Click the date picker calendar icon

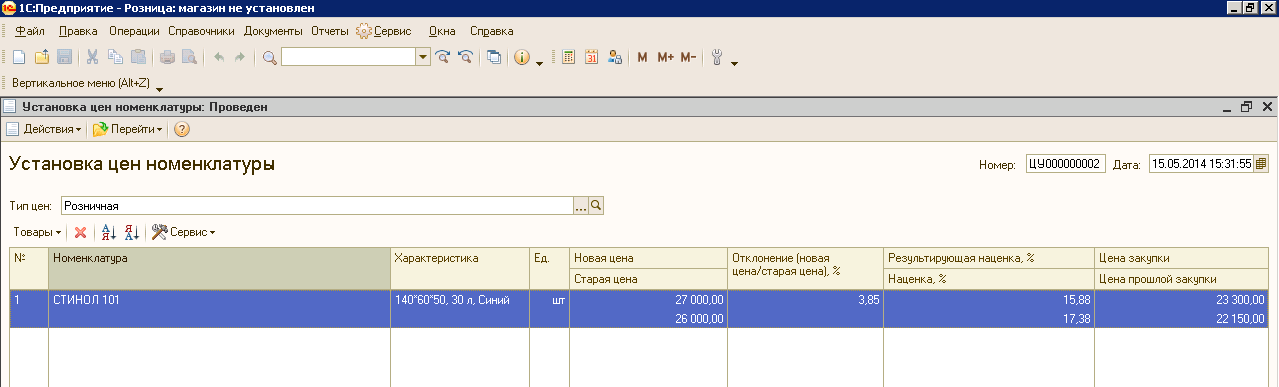point(1262,163)
